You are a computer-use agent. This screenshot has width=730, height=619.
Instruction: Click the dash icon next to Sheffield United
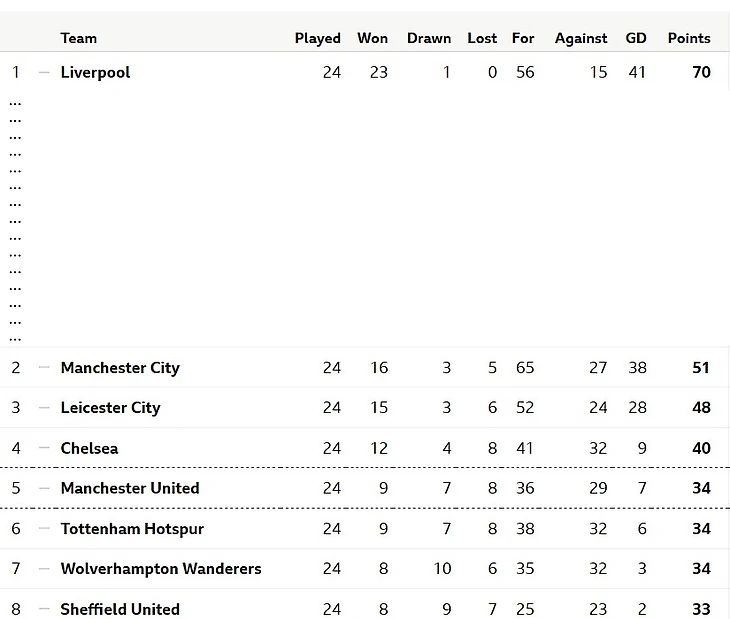pos(44,609)
